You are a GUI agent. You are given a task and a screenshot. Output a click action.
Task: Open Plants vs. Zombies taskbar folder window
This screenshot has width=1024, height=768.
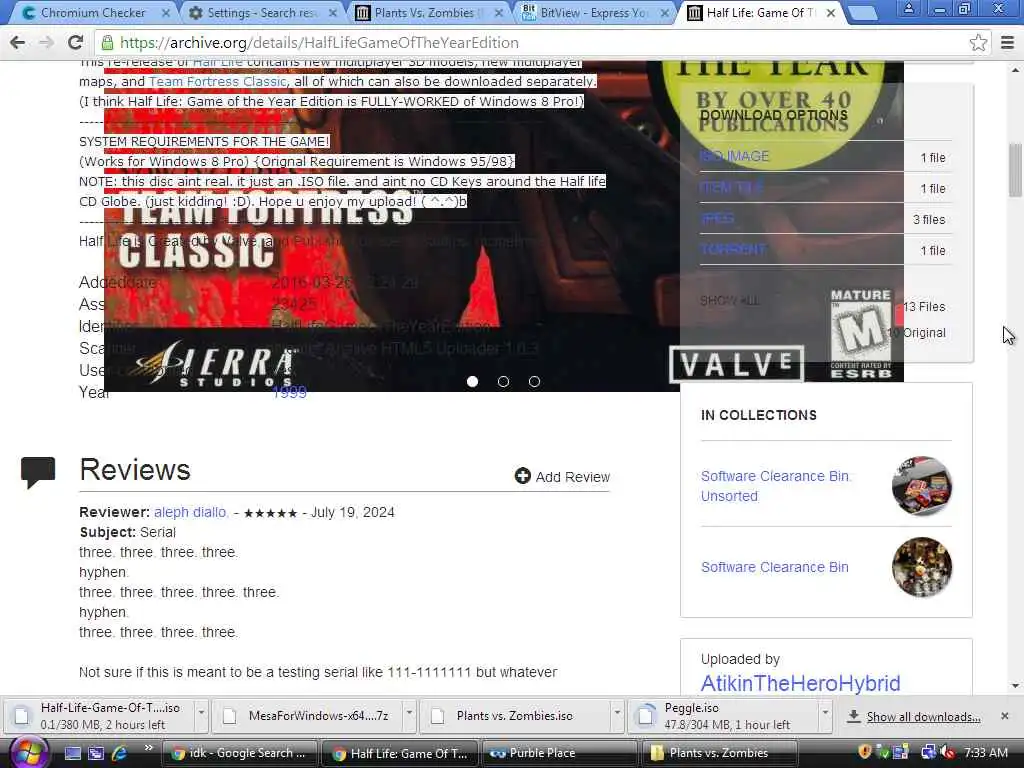[x=720, y=753]
